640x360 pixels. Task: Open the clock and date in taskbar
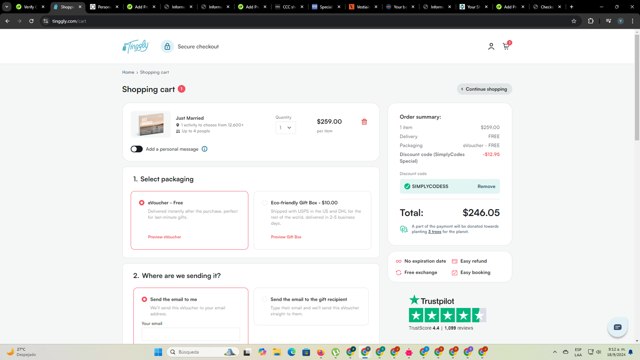click(x=616, y=352)
